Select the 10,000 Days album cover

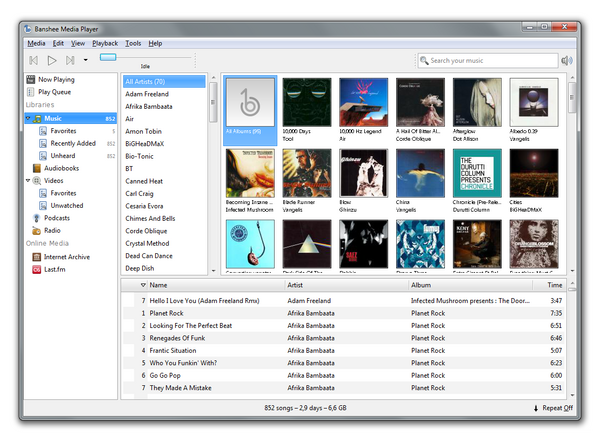[x=307, y=102]
